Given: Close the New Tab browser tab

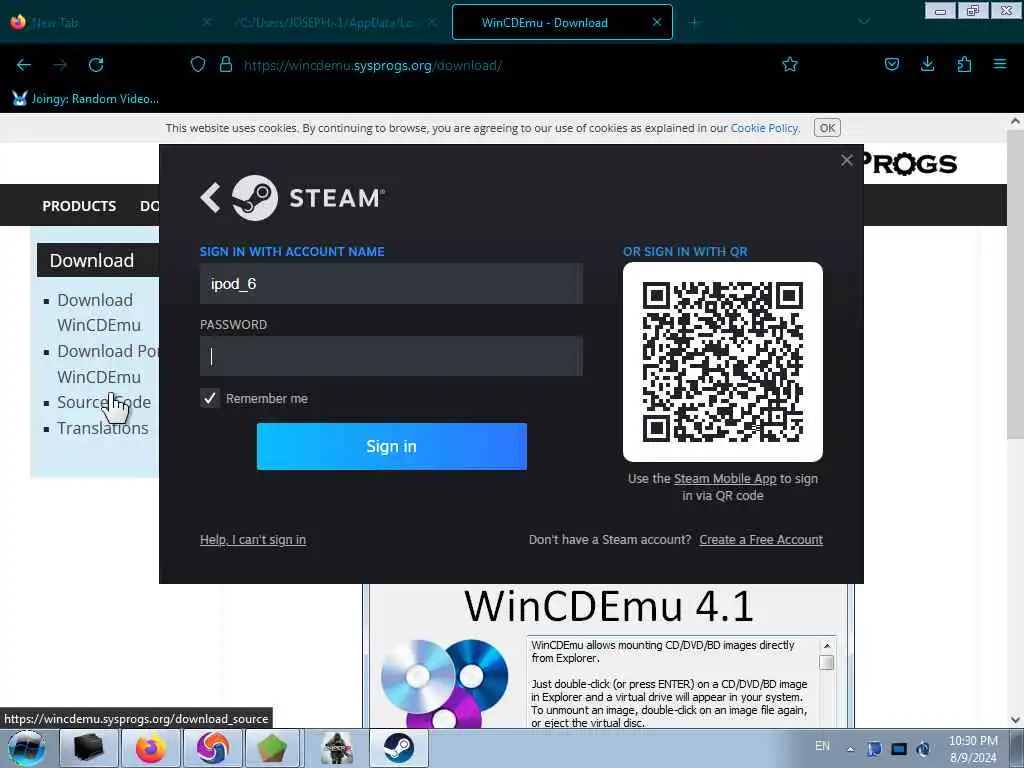Looking at the screenshot, I should click(x=206, y=22).
